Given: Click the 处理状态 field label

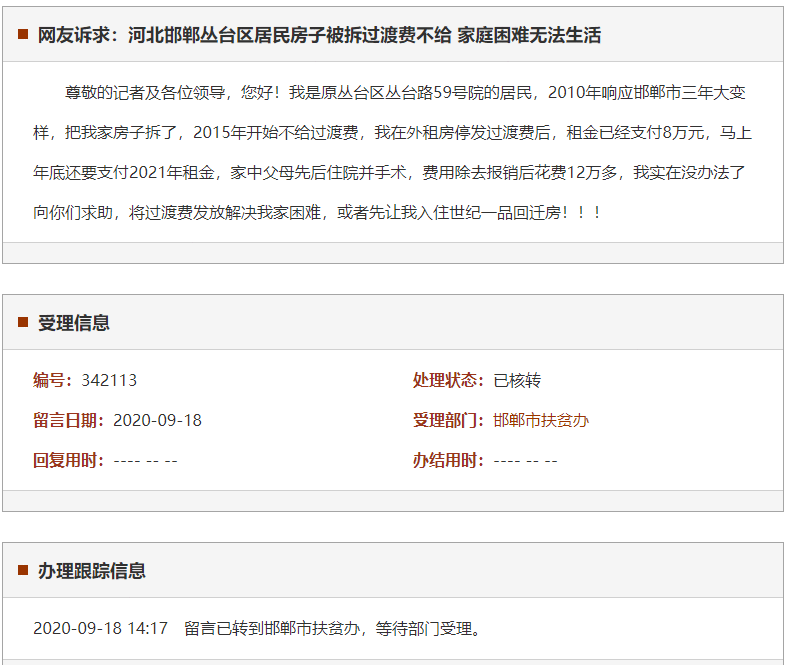Looking at the screenshot, I should click(x=449, y=380).
